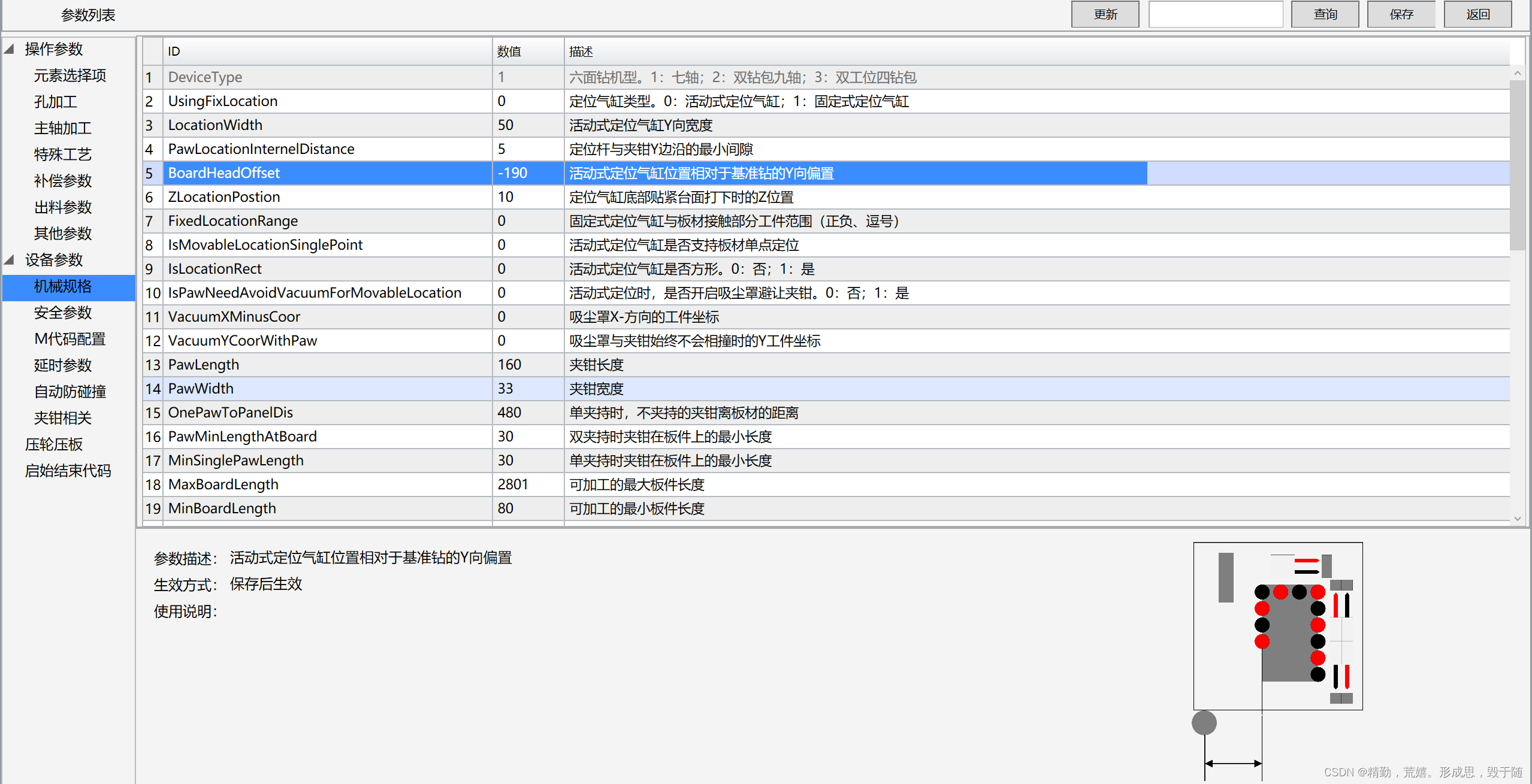1532x784 pixels.
Task: Select 特殊工艺 in the parameter tree
Action: pyautogui.click(x=62, y=155)
